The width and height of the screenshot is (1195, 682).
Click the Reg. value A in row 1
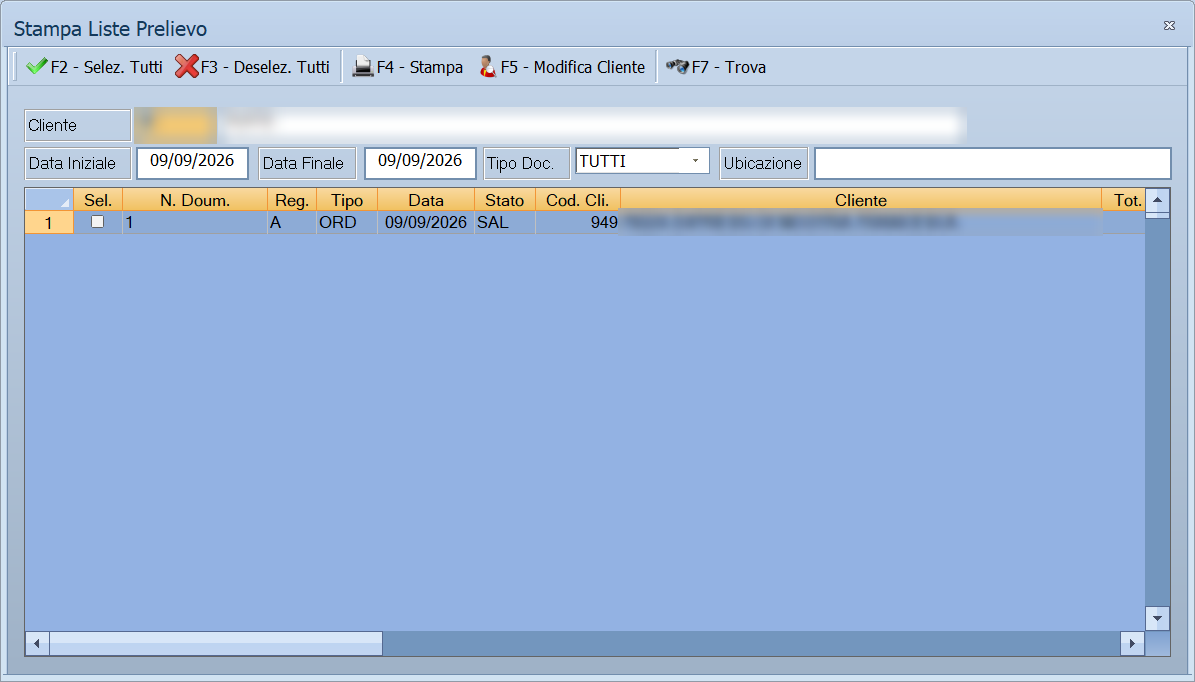292,223
